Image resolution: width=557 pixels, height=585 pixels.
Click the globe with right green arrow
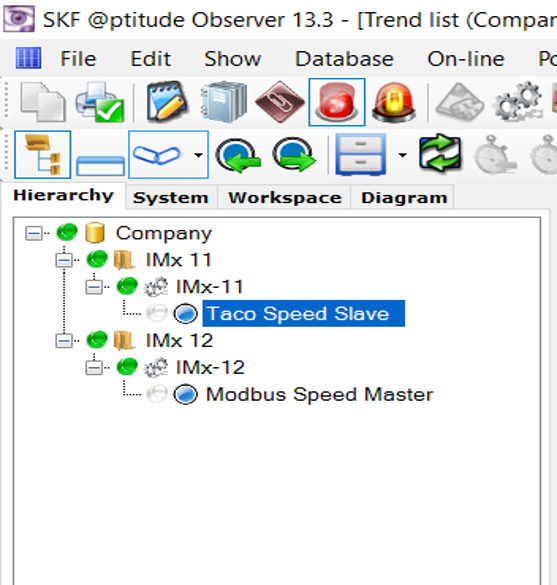[294, 155]
